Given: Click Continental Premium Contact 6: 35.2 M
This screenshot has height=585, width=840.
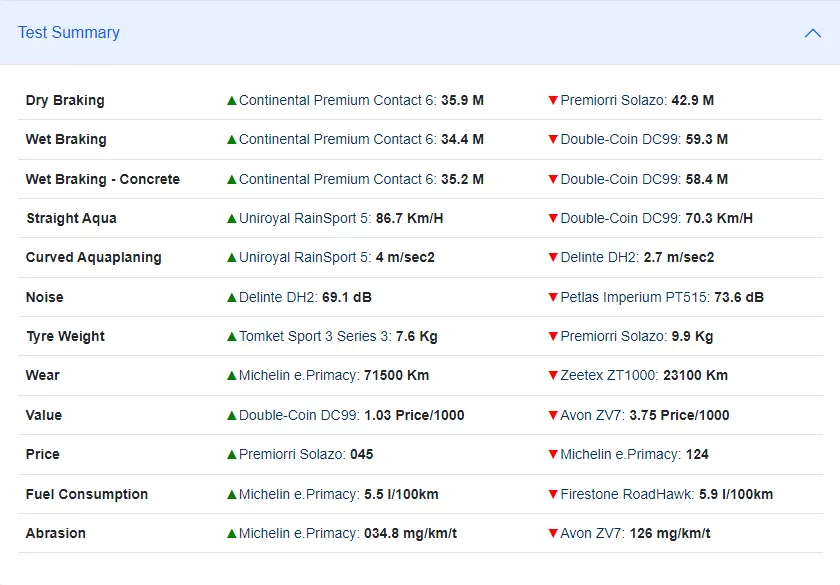Looking at the screenshot, I should (x=361, y=179).
